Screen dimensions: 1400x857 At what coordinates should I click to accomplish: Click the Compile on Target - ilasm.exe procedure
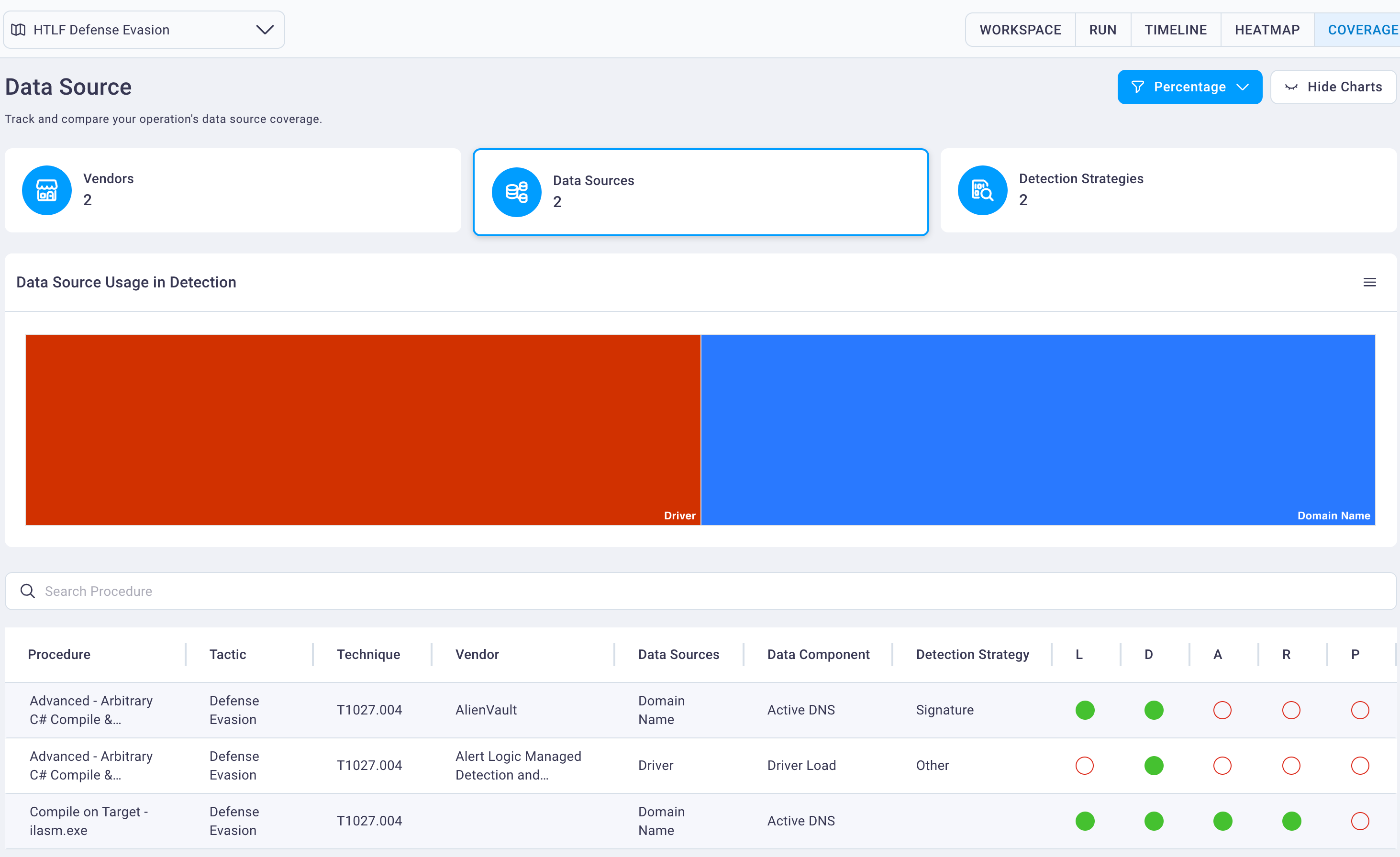point(89,821)
